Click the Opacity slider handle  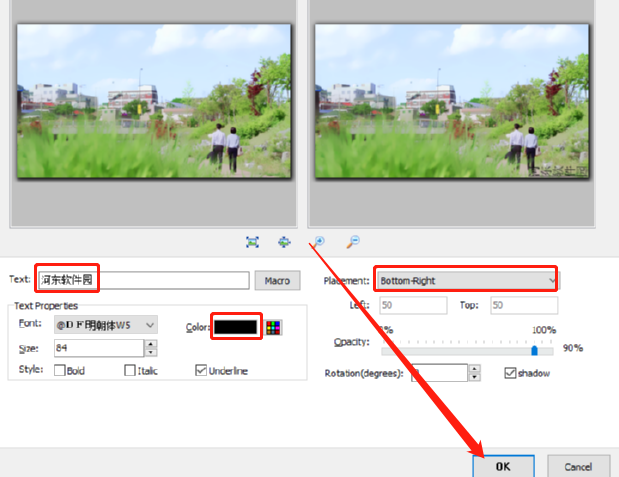click(x=534, y=350)
